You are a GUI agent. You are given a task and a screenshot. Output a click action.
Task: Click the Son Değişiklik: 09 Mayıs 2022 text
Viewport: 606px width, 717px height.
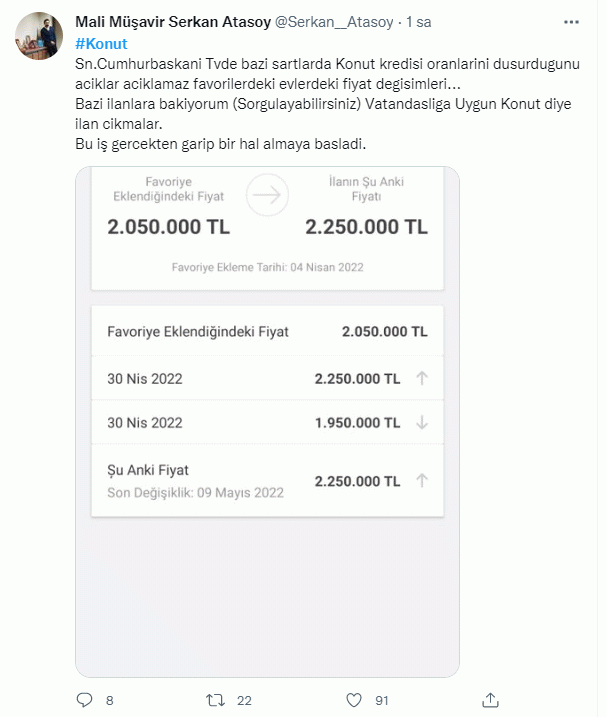195,493
